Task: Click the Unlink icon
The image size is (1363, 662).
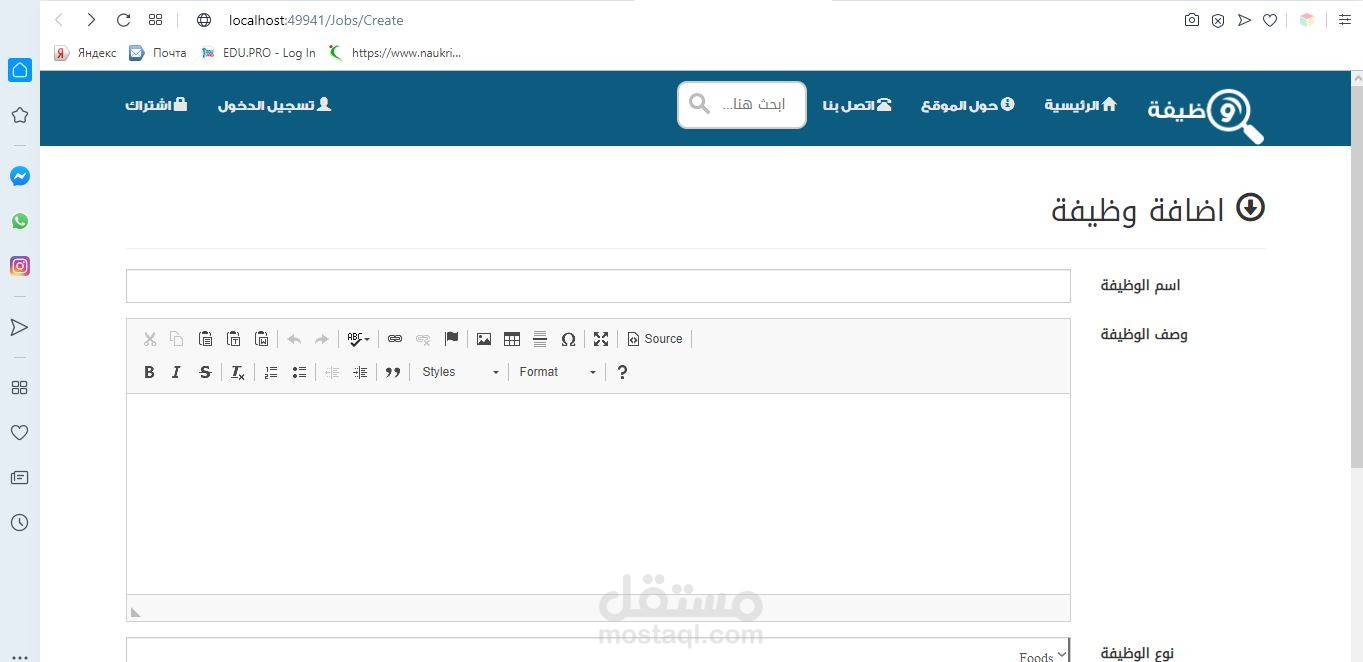Action: click(x=423, y=339)
